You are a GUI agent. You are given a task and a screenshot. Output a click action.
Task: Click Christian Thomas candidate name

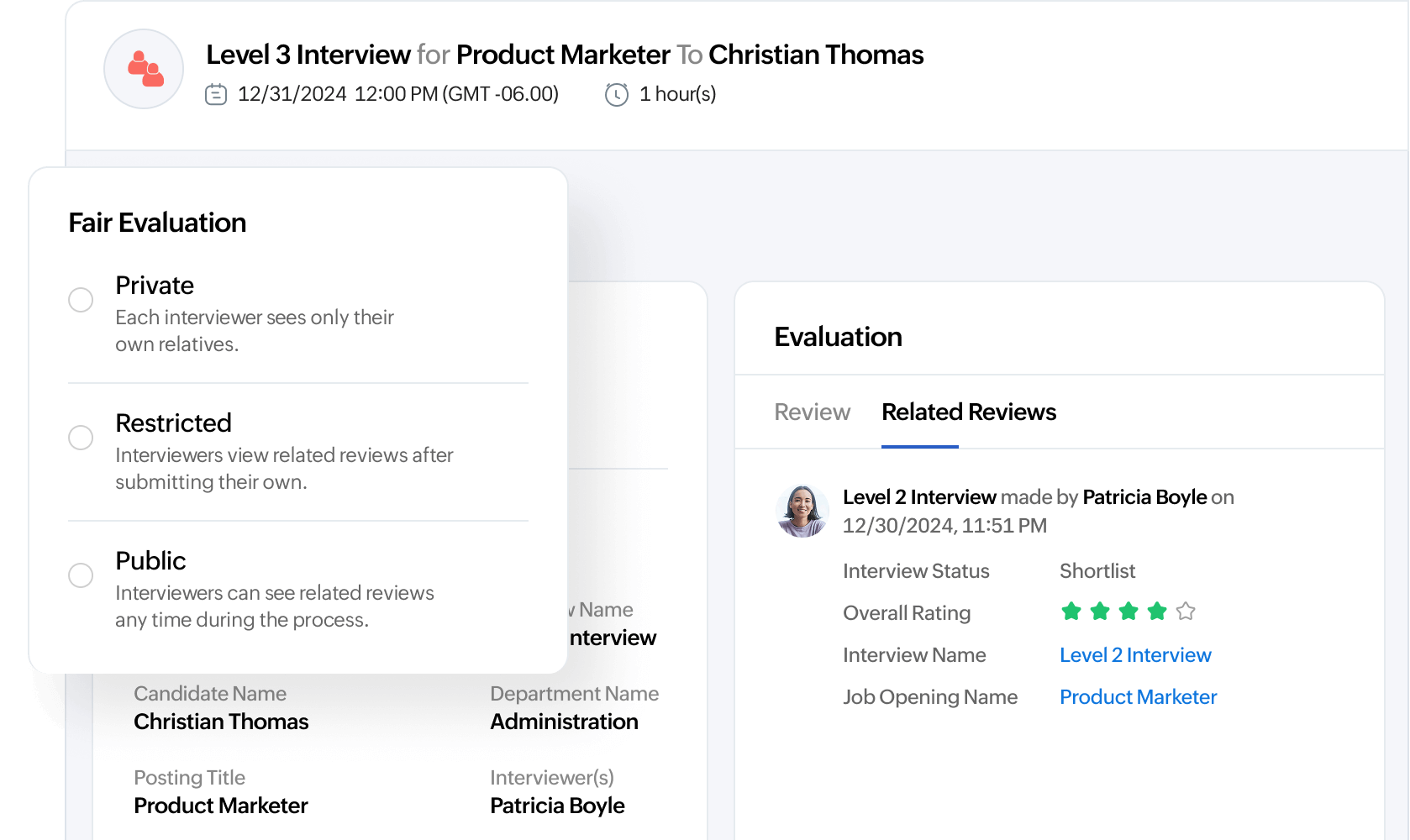pyautogui.click(x=221, y=721)
